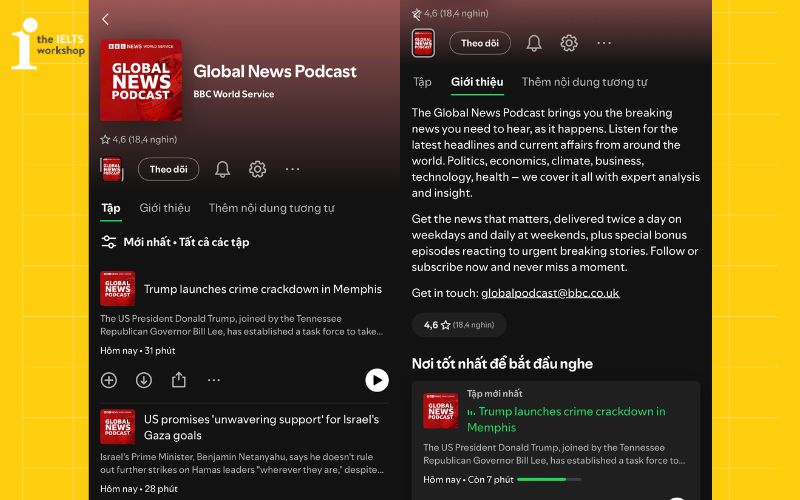Click globalpodcast@bbc.co.uk email link
The height and width of the screenshot is (500, 800).
[550, 293]
